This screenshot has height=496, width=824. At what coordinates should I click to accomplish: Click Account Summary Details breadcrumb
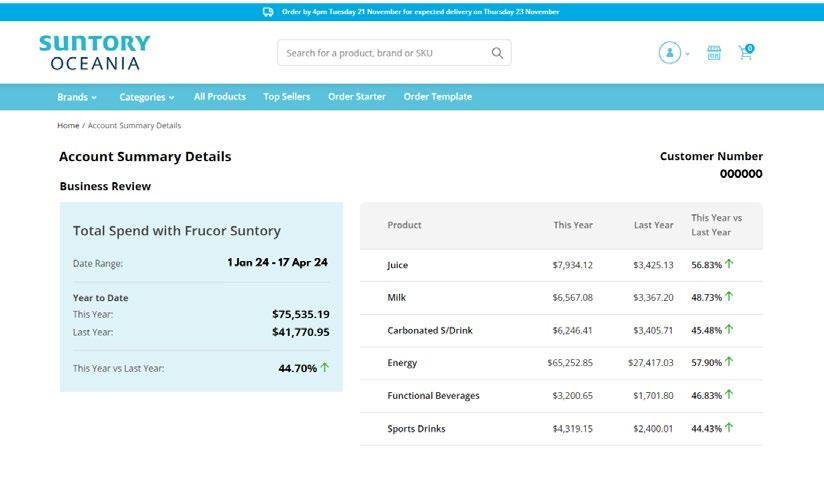pos(135,126)
